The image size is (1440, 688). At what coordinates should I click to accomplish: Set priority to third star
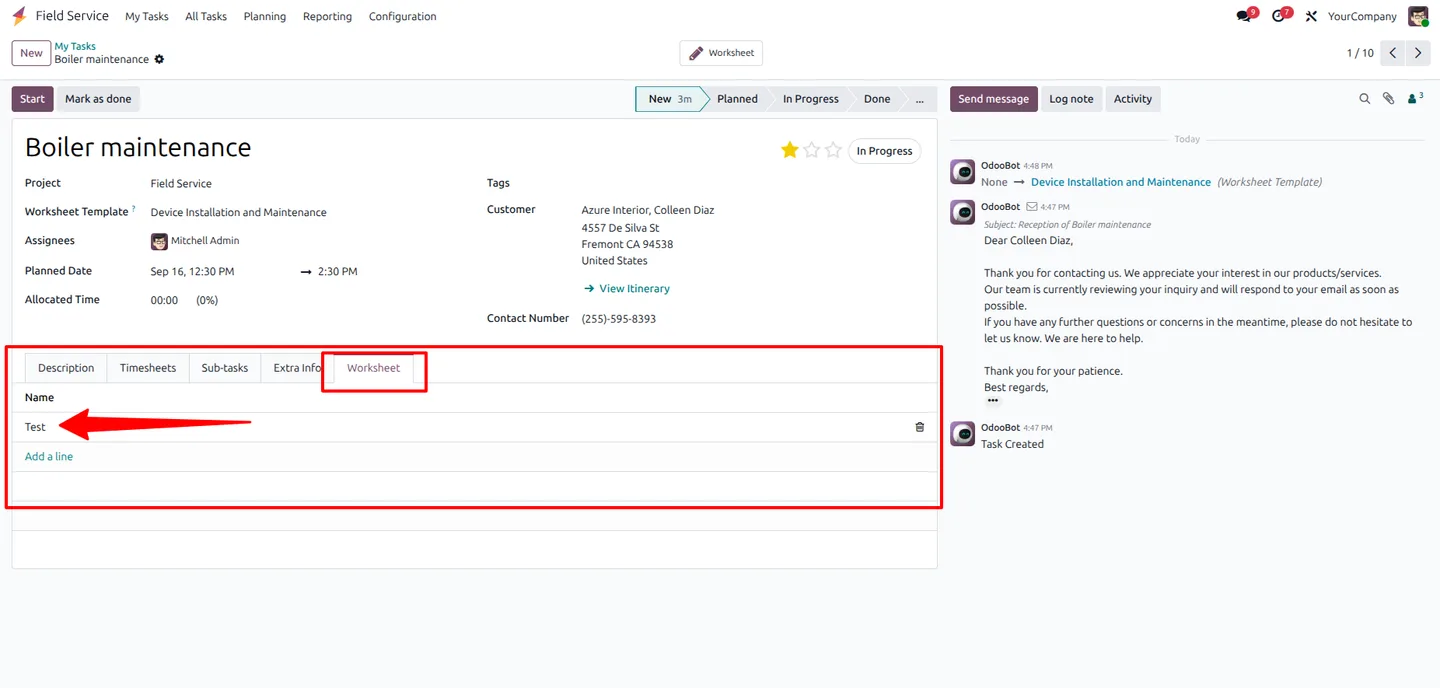833,150
